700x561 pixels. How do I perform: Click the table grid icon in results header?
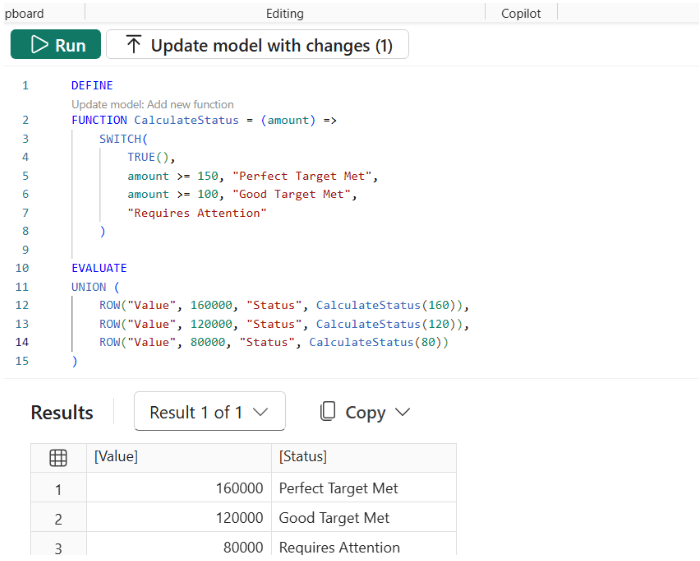58,458
